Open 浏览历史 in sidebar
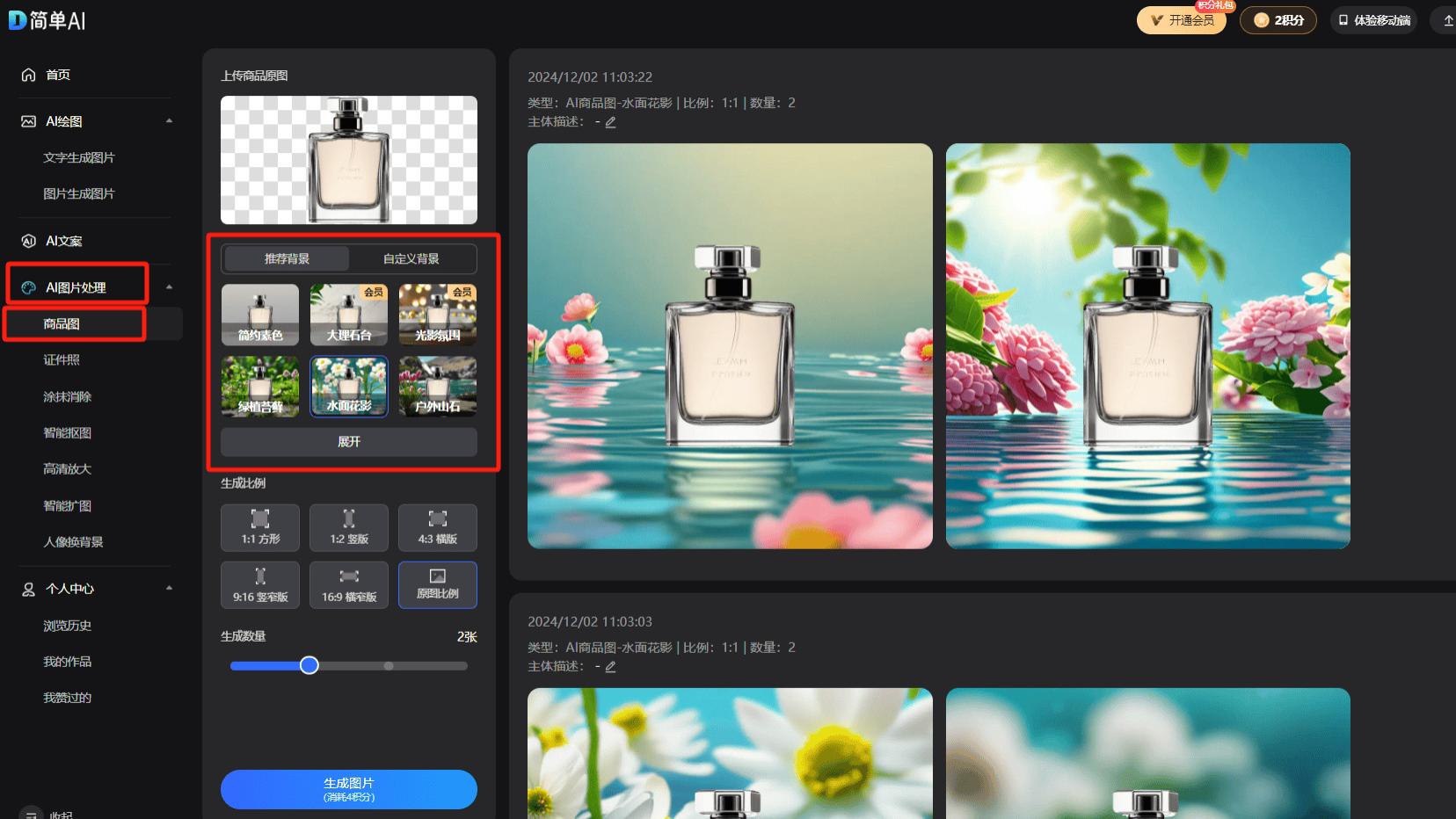The image size is (1456, 819). pos(68,626)
